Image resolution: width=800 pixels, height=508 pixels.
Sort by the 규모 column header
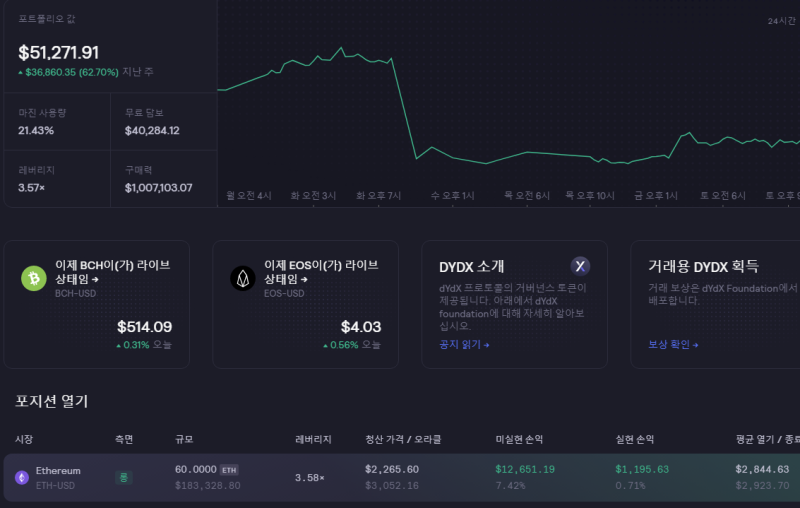click(184, 439)
